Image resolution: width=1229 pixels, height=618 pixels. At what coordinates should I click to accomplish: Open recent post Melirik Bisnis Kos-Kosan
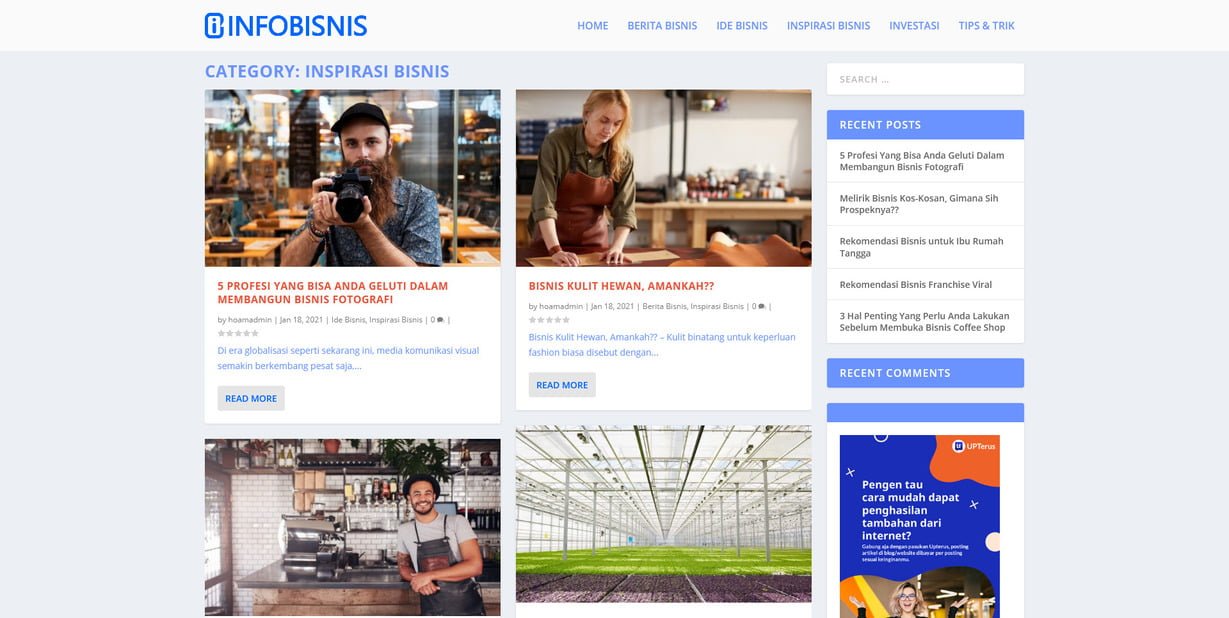click(919, 204)
